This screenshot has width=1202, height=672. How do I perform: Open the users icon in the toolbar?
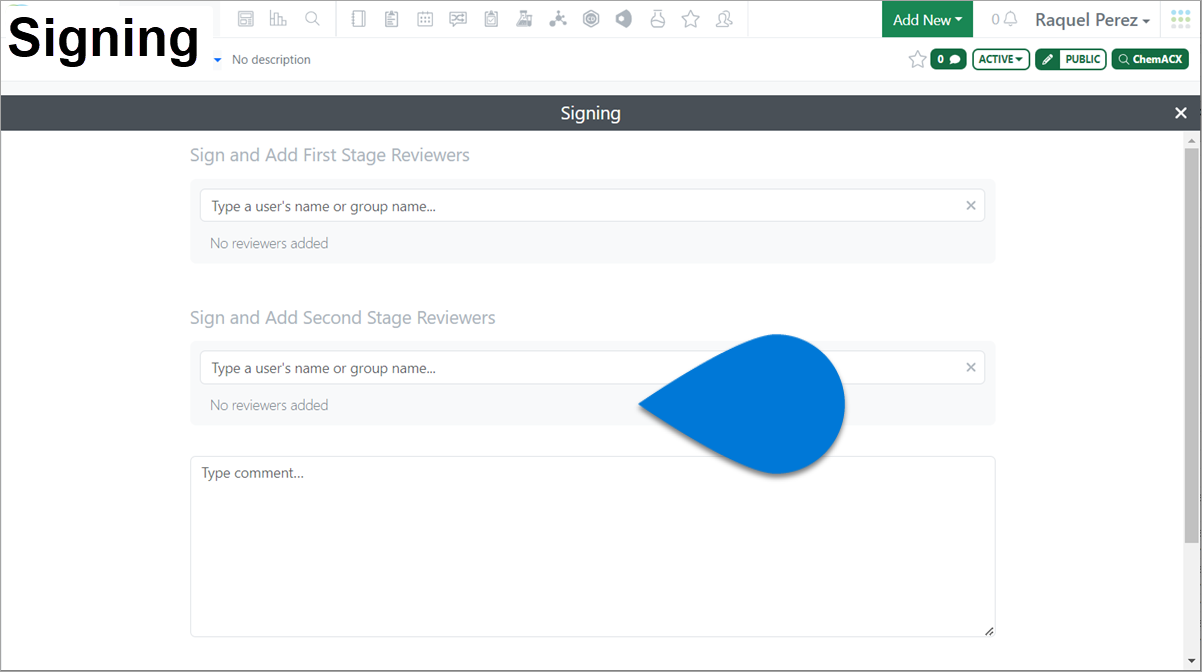point(724,19)
